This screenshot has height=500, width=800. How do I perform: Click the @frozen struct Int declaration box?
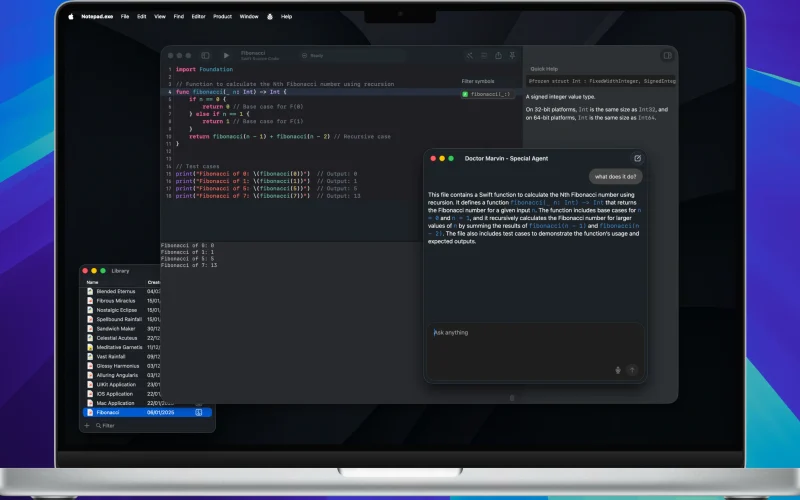click(x=601, y=81)
